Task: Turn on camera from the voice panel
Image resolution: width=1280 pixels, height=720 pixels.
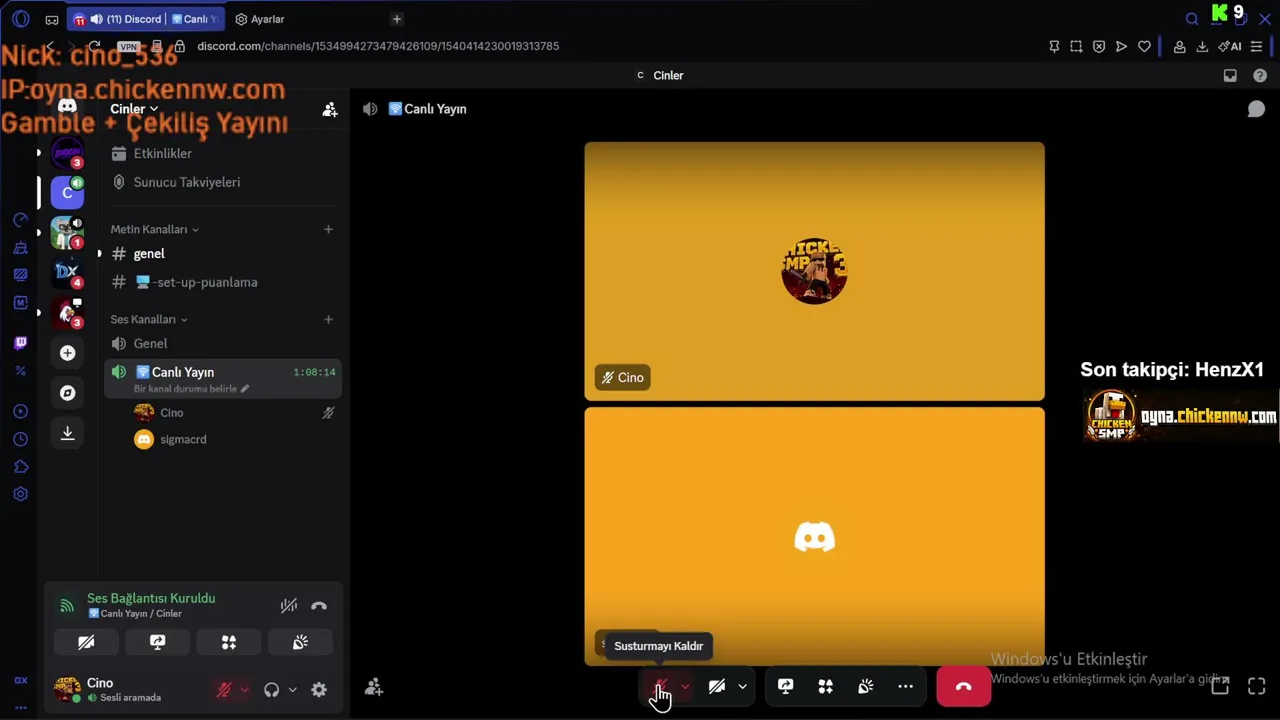Action: [x=86, y=642]
